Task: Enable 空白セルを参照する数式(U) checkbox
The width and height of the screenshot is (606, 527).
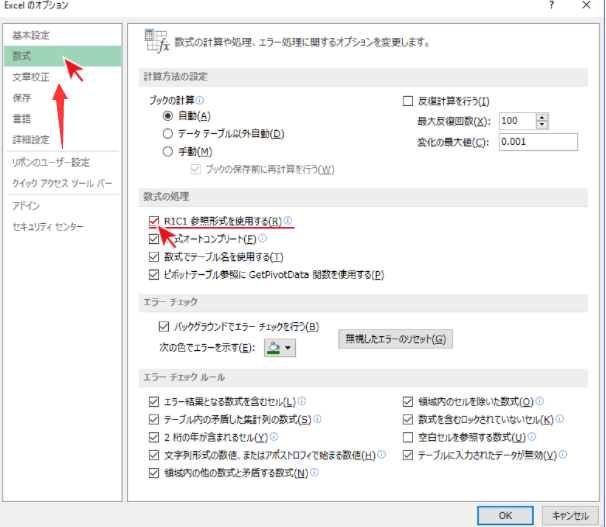Action: click(408, 437)
